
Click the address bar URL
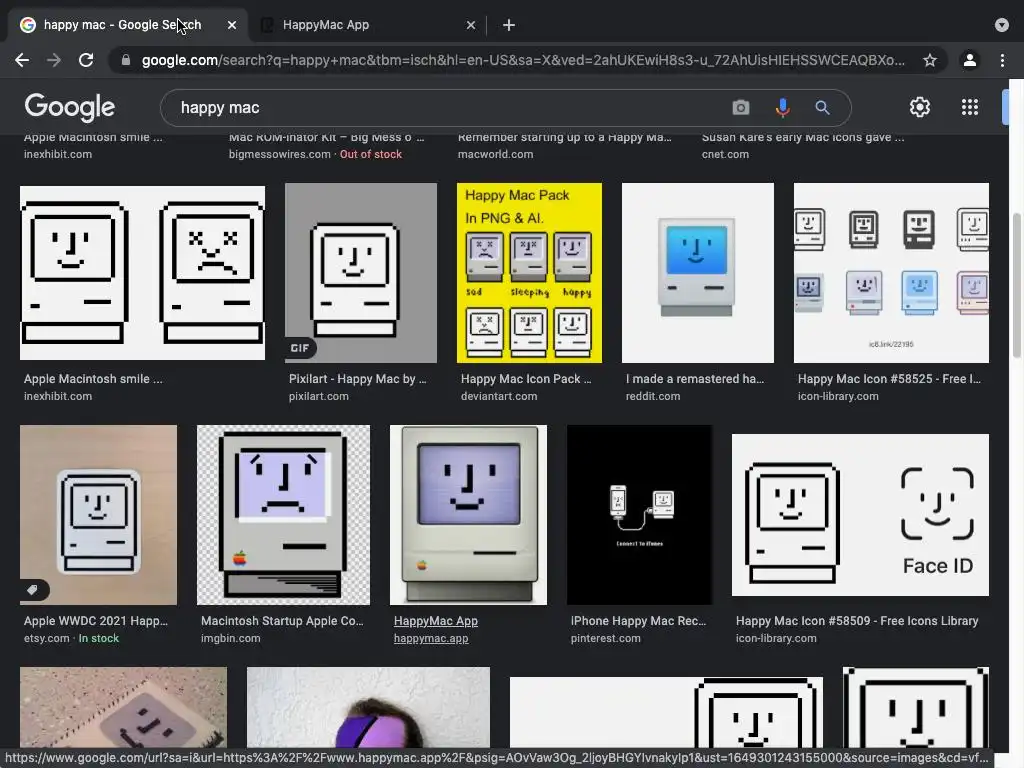[523, 61]
